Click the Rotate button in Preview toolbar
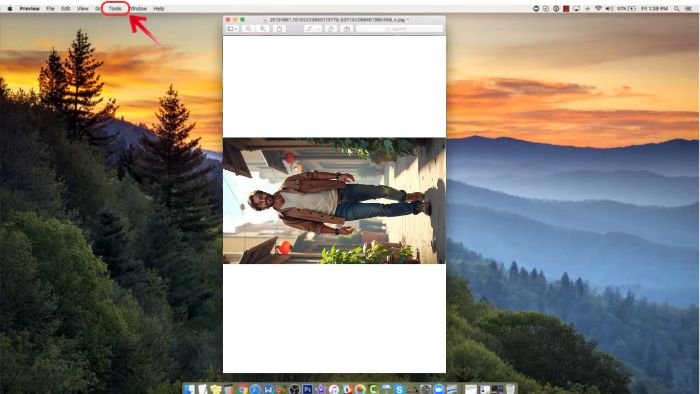 point(331,29)
